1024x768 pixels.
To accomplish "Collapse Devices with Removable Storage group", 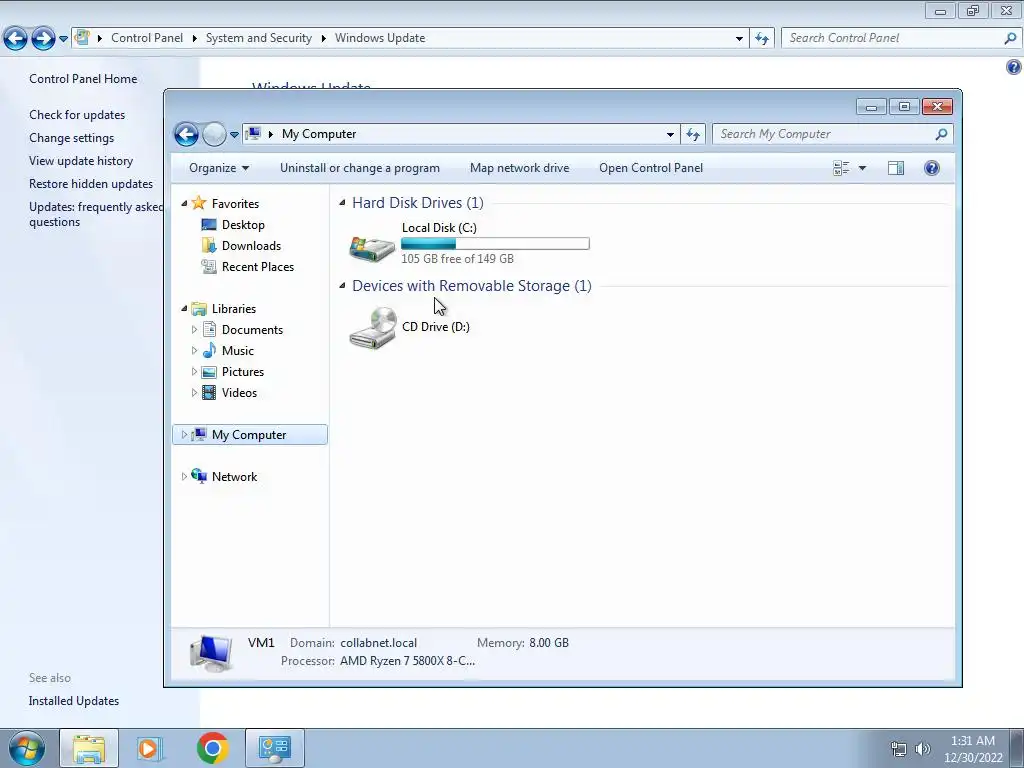I will tap(342, 286).
